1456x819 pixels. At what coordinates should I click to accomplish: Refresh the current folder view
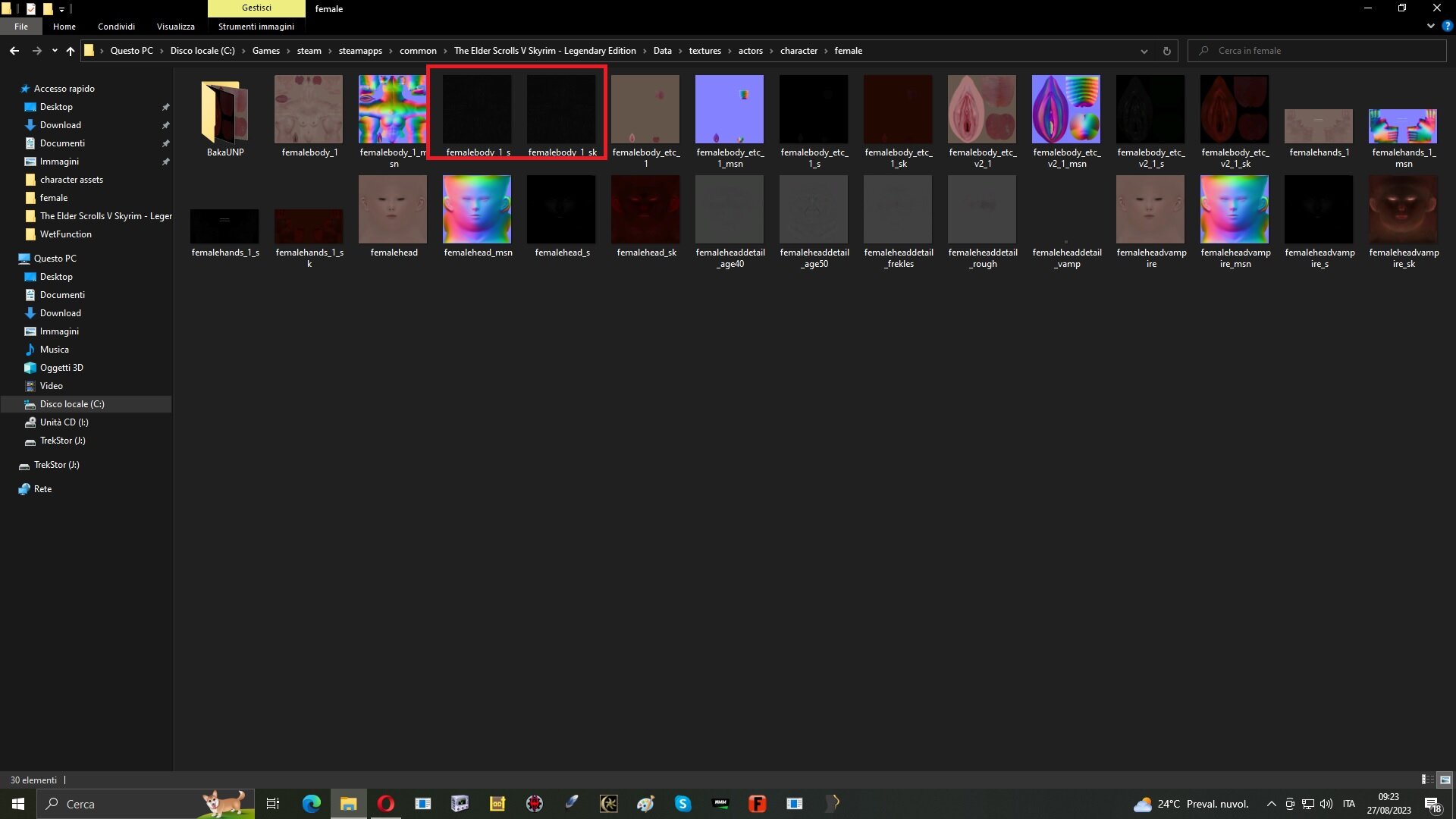coord(1166,51)
